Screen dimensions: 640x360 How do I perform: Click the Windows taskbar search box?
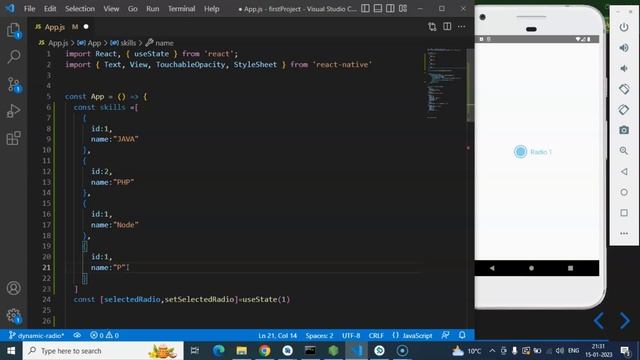click(103, 351)
